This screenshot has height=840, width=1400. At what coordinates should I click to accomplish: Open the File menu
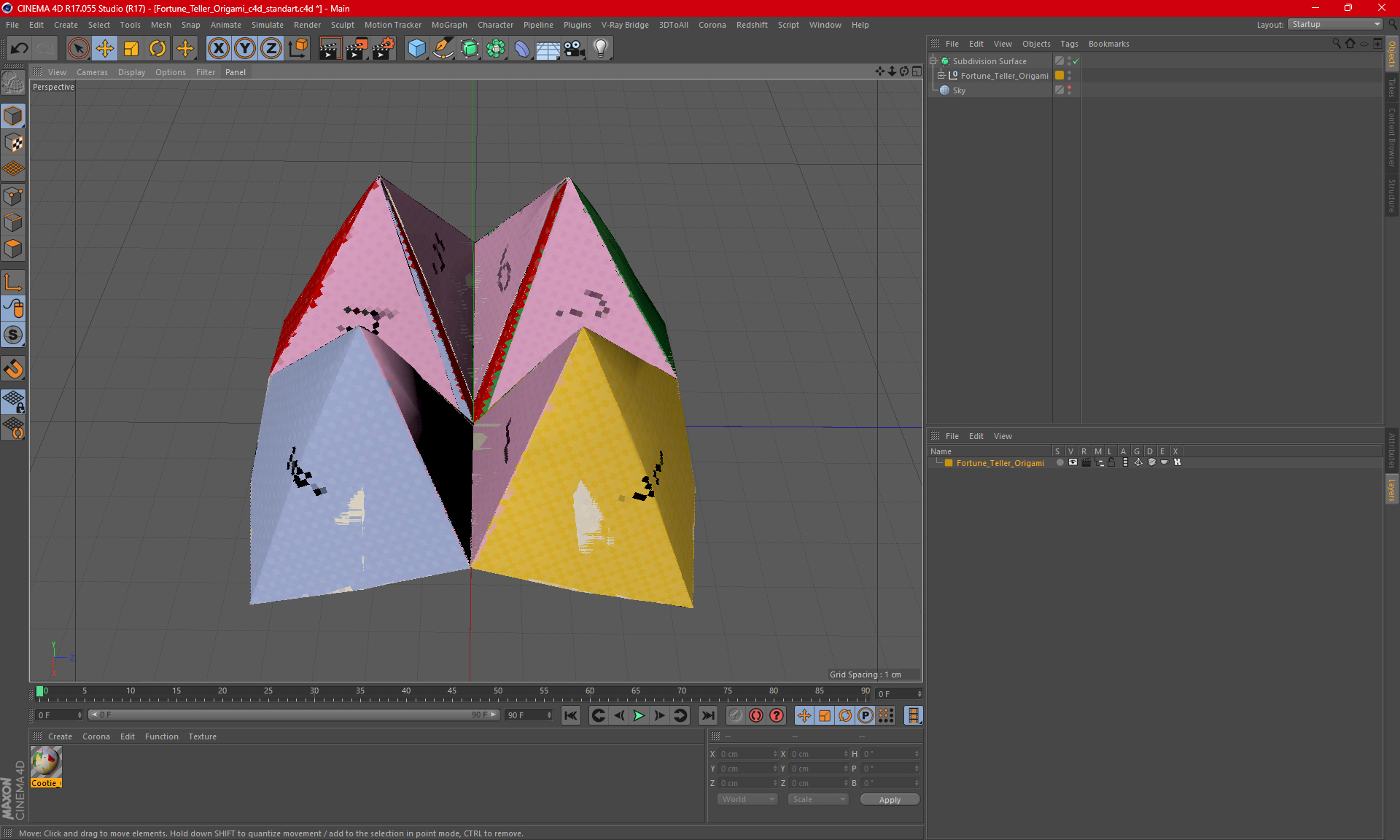(x=12, y=25)
